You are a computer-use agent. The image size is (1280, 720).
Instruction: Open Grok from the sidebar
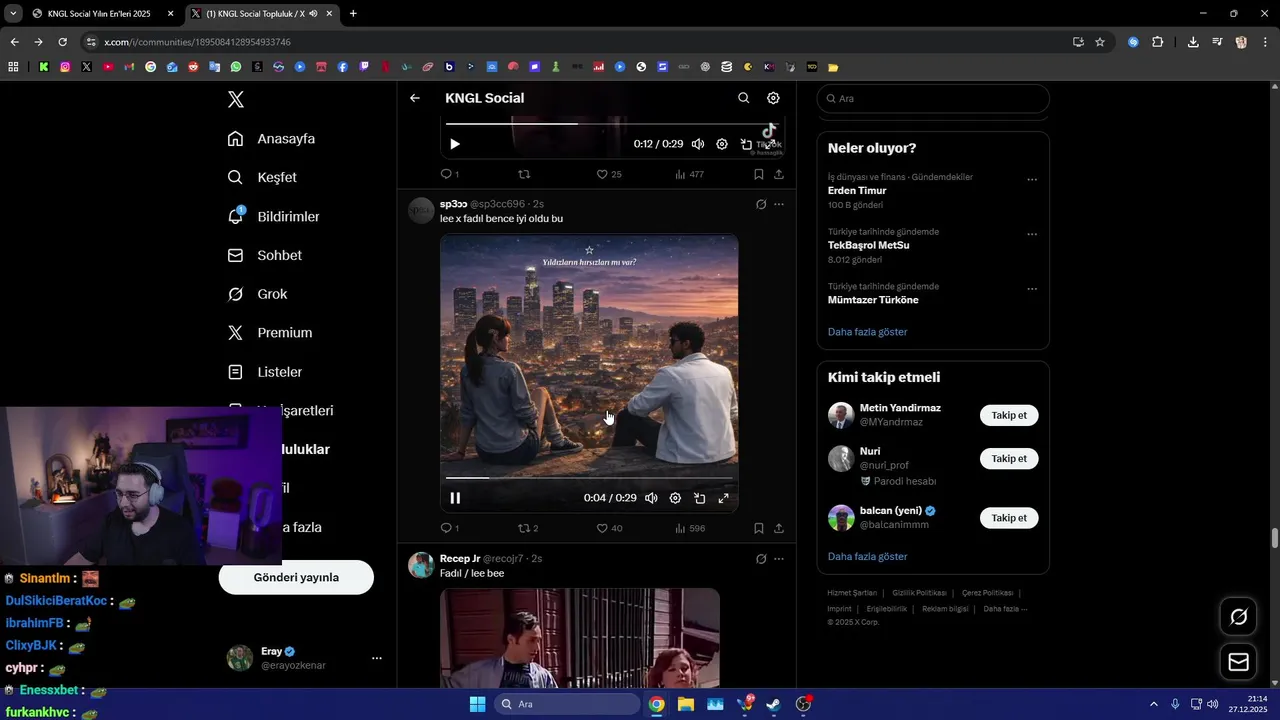click(x=258, y=294)
